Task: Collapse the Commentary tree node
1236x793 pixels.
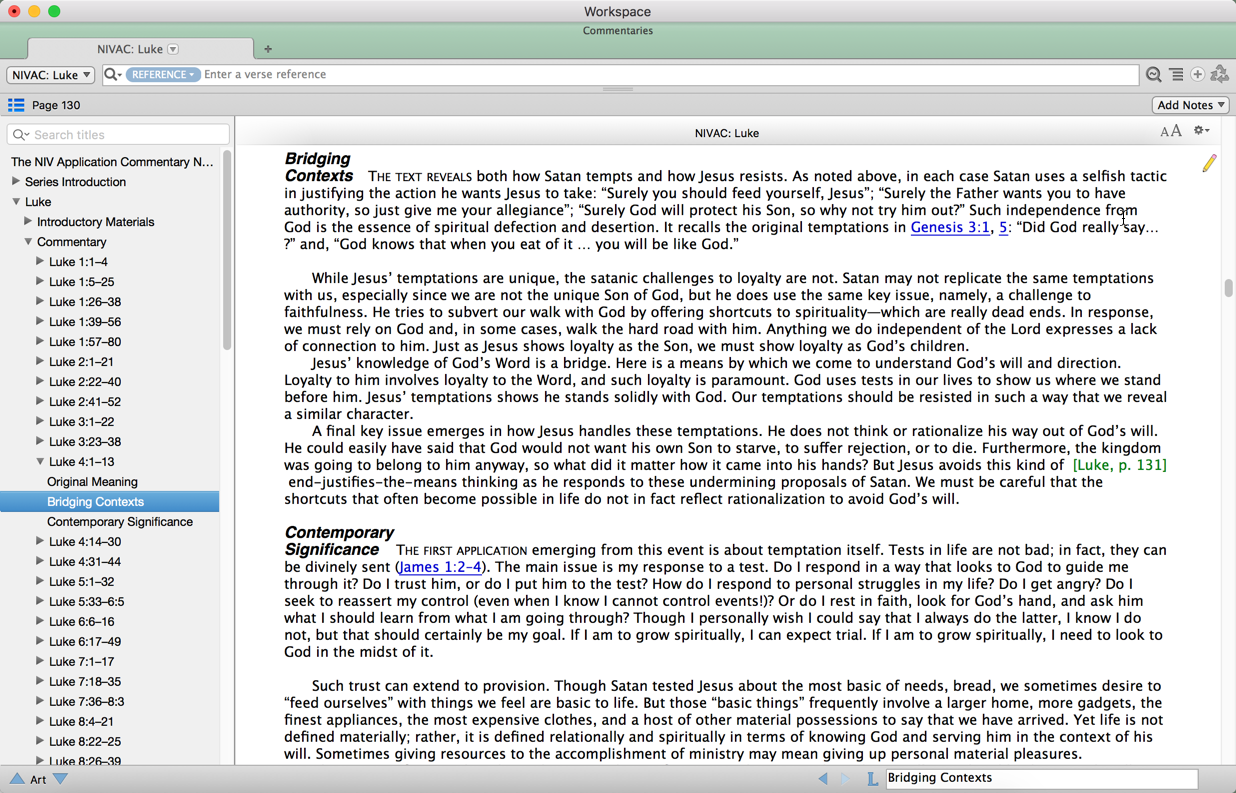Action: coord(28,242)
